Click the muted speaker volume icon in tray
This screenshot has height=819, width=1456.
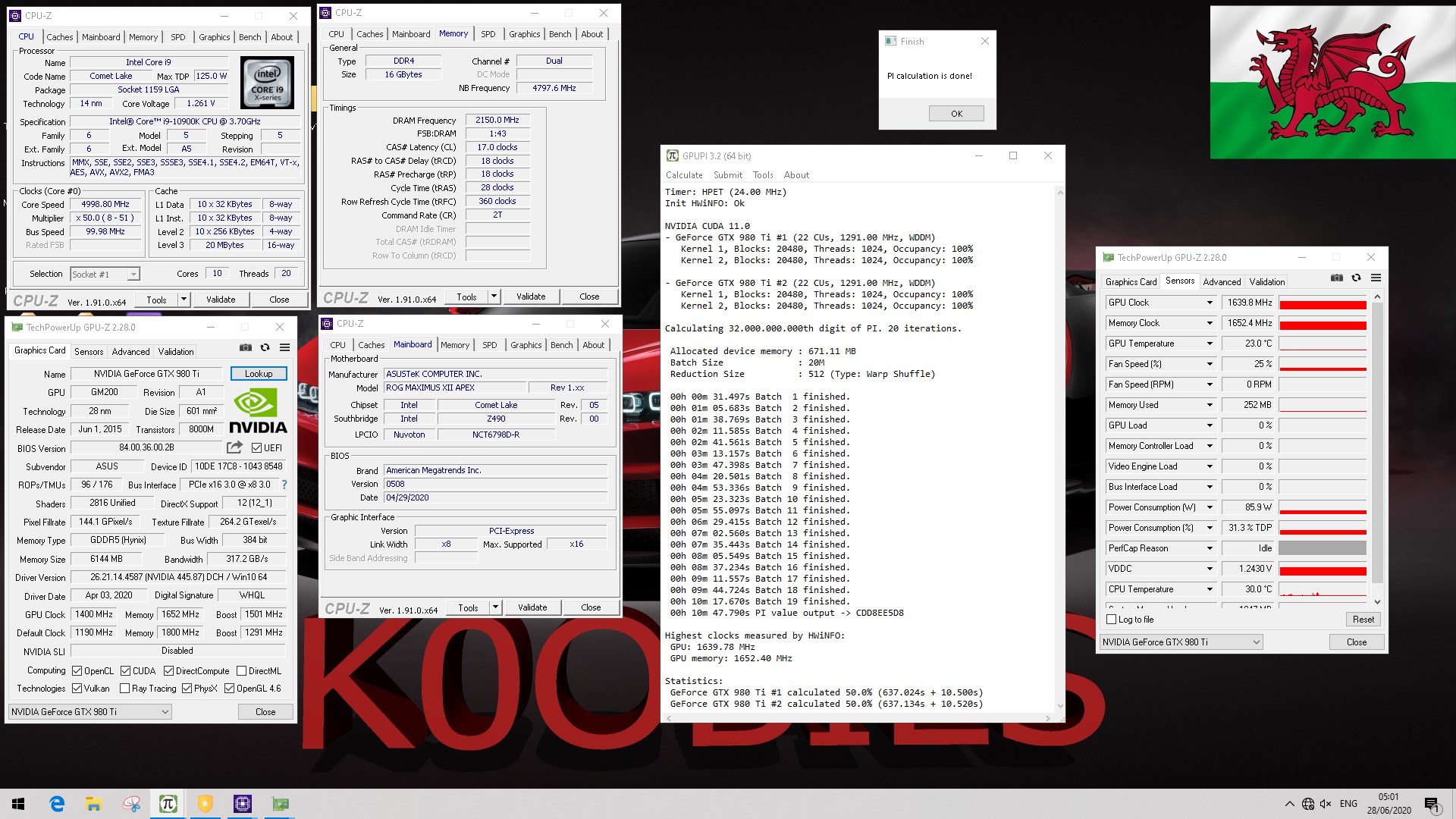[x=1326, y=804]
